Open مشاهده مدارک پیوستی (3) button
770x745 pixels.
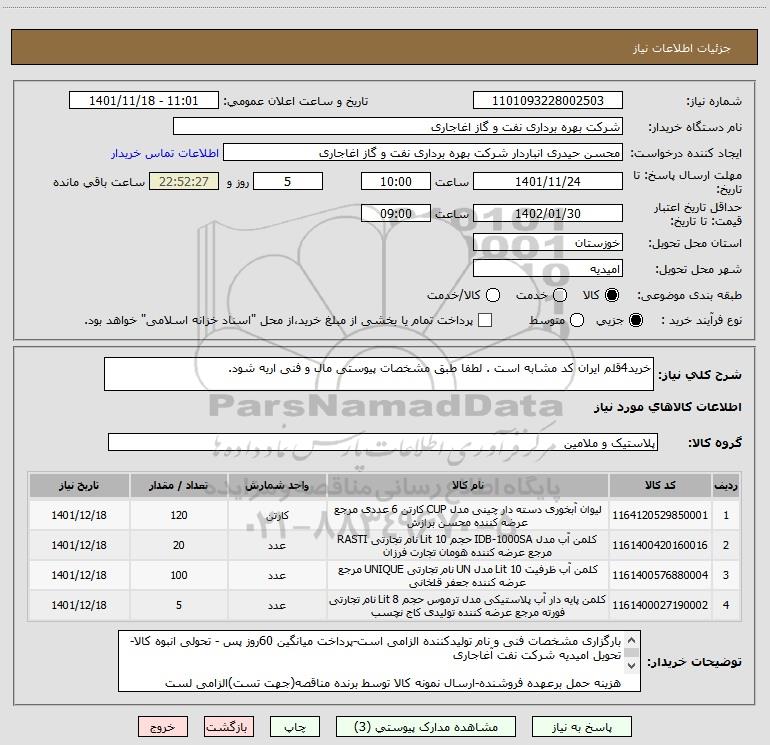click(x=426, y=727)
